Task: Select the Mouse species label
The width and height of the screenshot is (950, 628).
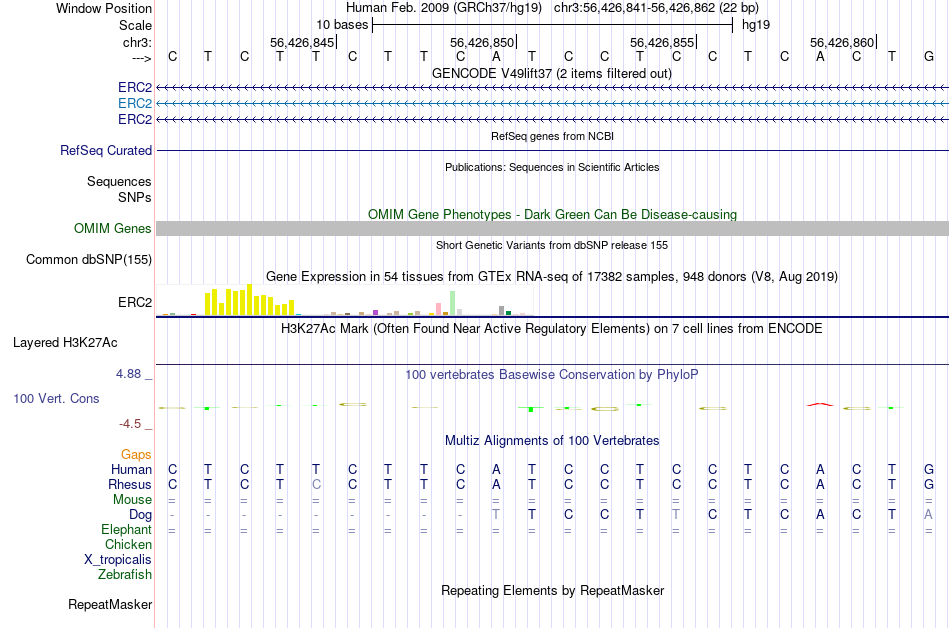Action: point(132,500)
